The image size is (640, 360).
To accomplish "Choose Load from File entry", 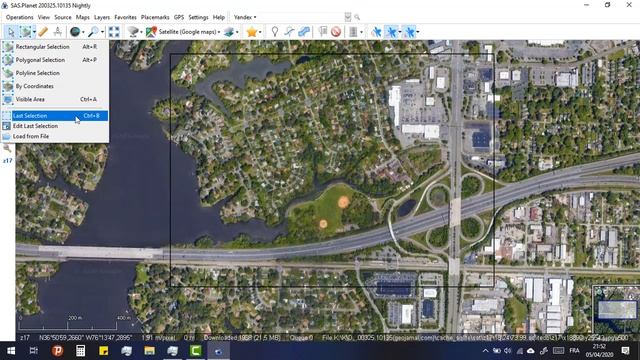I will click(55, 136).
